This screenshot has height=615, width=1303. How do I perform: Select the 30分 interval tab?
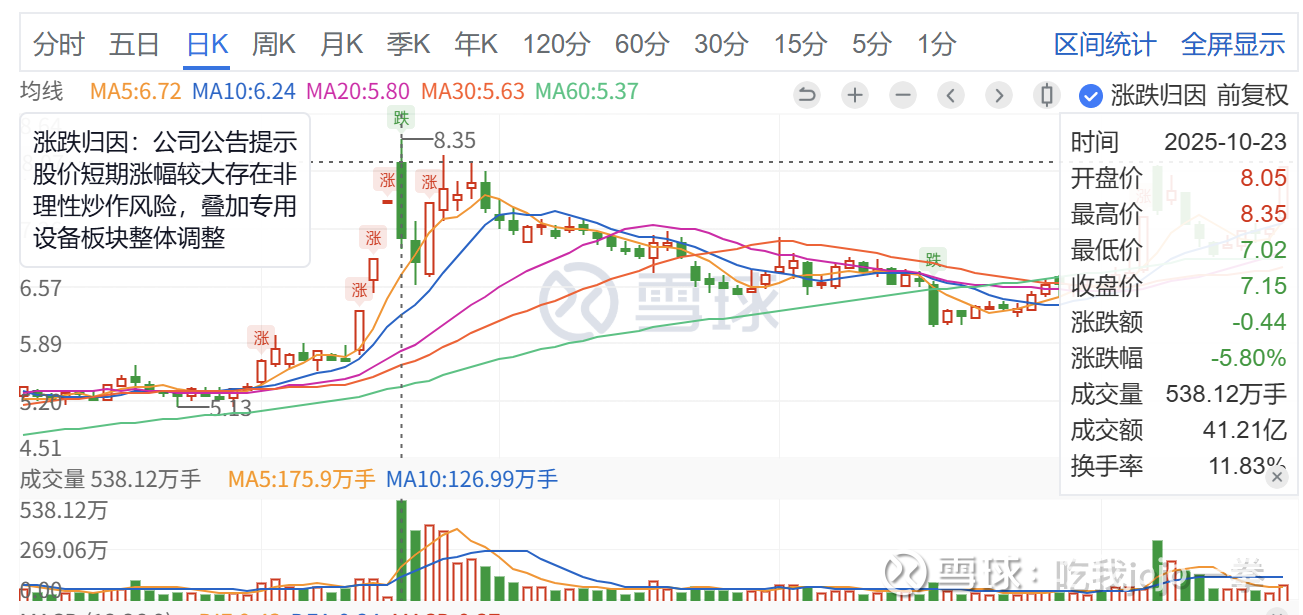click(721, 44)
